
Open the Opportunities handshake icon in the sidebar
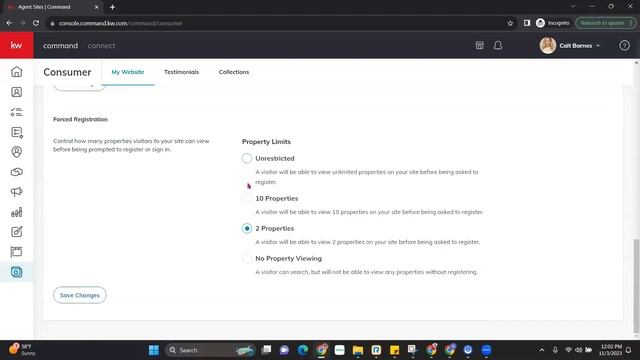point(16,172)
